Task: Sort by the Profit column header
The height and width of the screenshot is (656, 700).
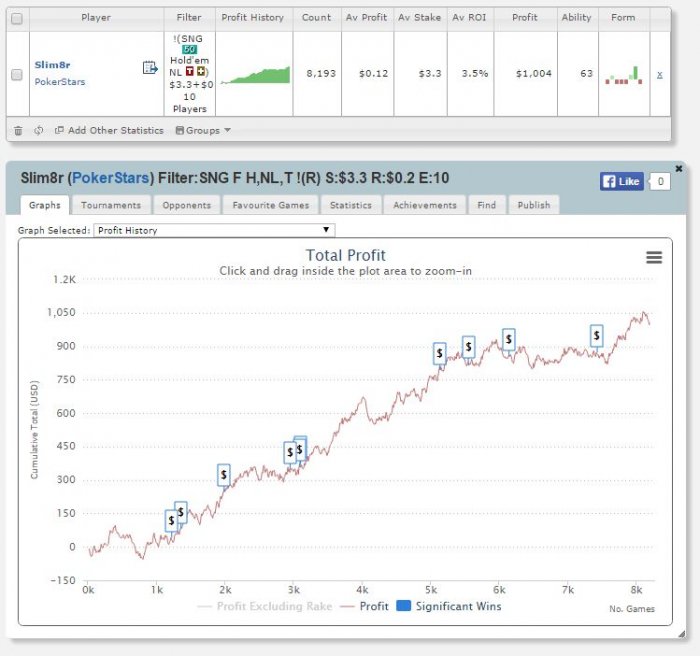Action: pyautogui.click(x=525, y=17)
